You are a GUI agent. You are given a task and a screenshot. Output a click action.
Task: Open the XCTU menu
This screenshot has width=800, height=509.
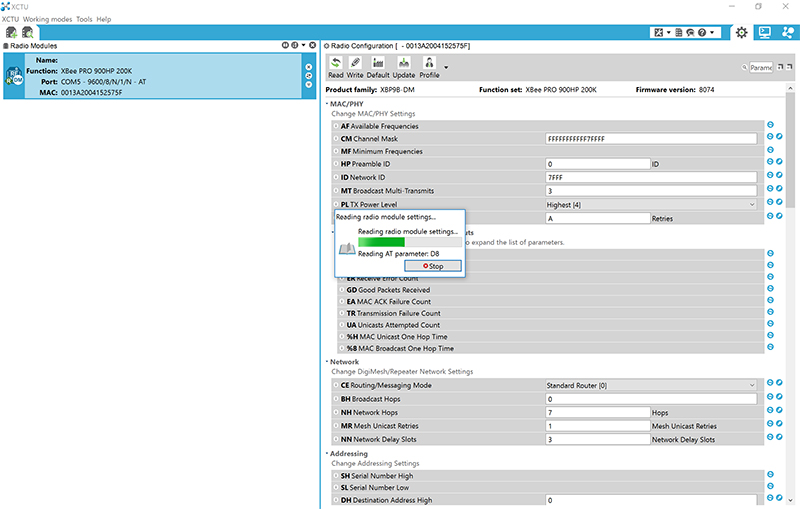pos(10,19)
